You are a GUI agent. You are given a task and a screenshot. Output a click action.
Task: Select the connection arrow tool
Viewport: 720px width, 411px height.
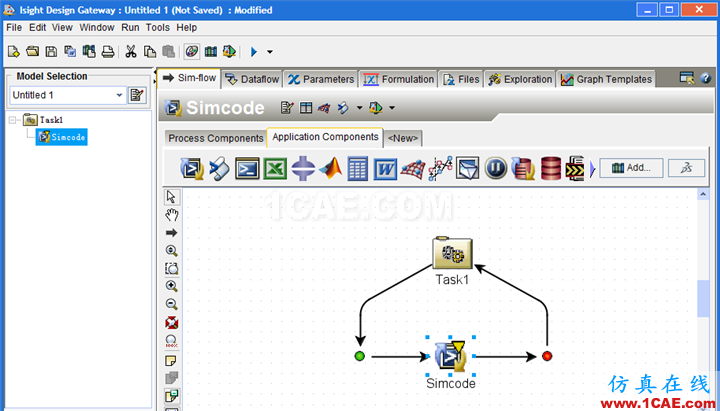(x=172, y=233)
